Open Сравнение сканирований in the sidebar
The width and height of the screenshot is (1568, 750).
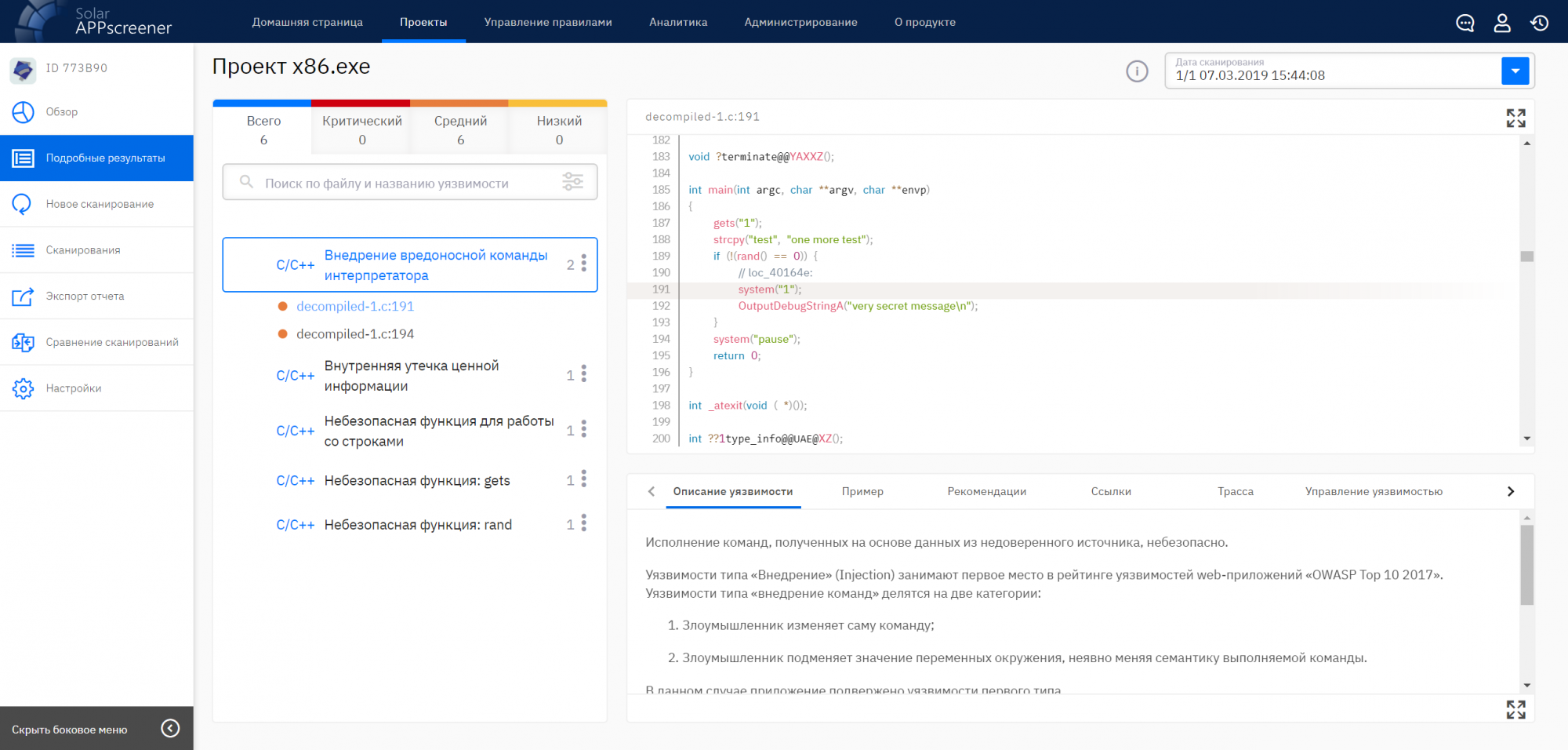(96, 342)
